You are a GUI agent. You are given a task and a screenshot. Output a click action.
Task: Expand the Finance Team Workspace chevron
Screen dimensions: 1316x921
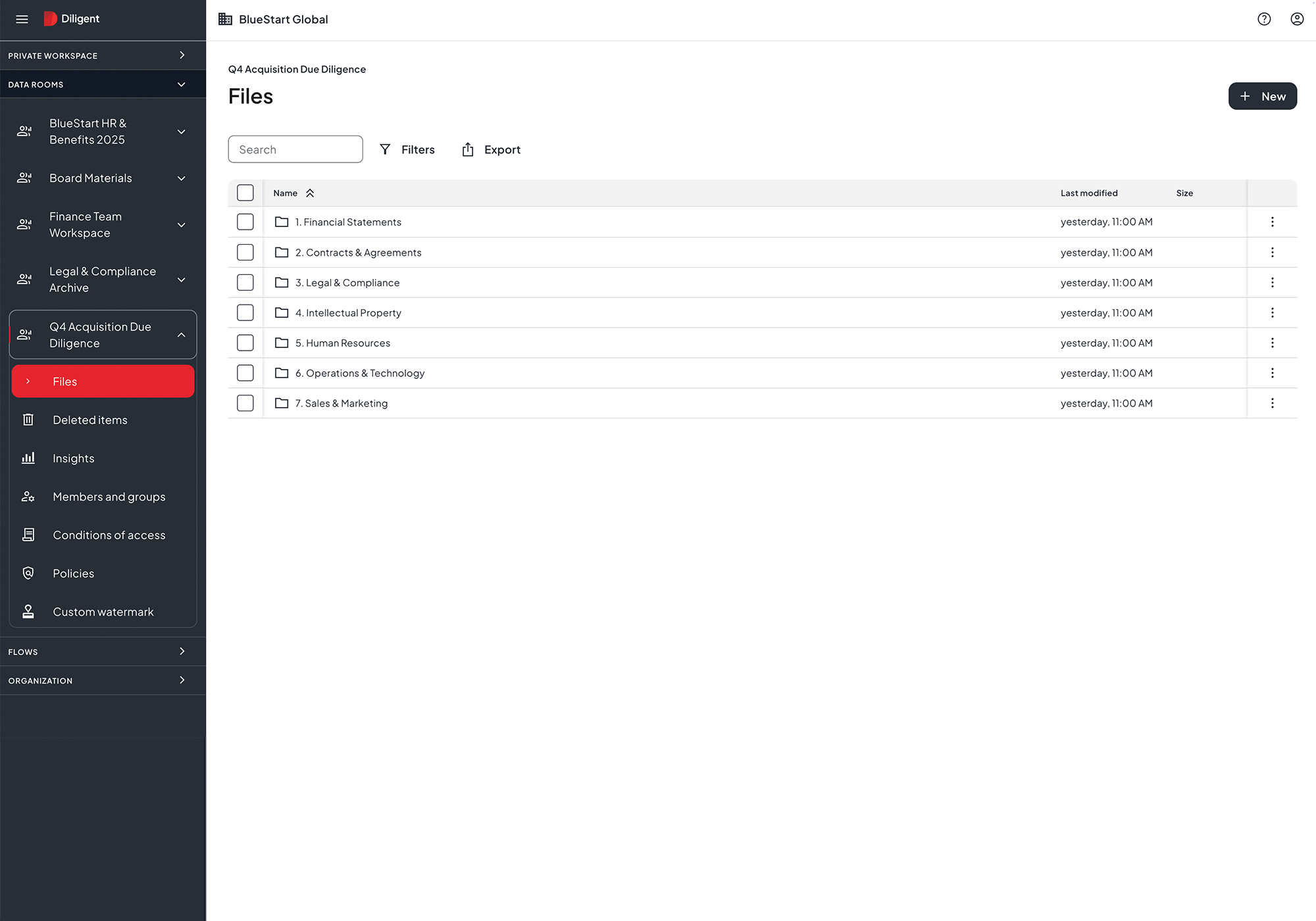pyautogui.click(x=182, y=225)
